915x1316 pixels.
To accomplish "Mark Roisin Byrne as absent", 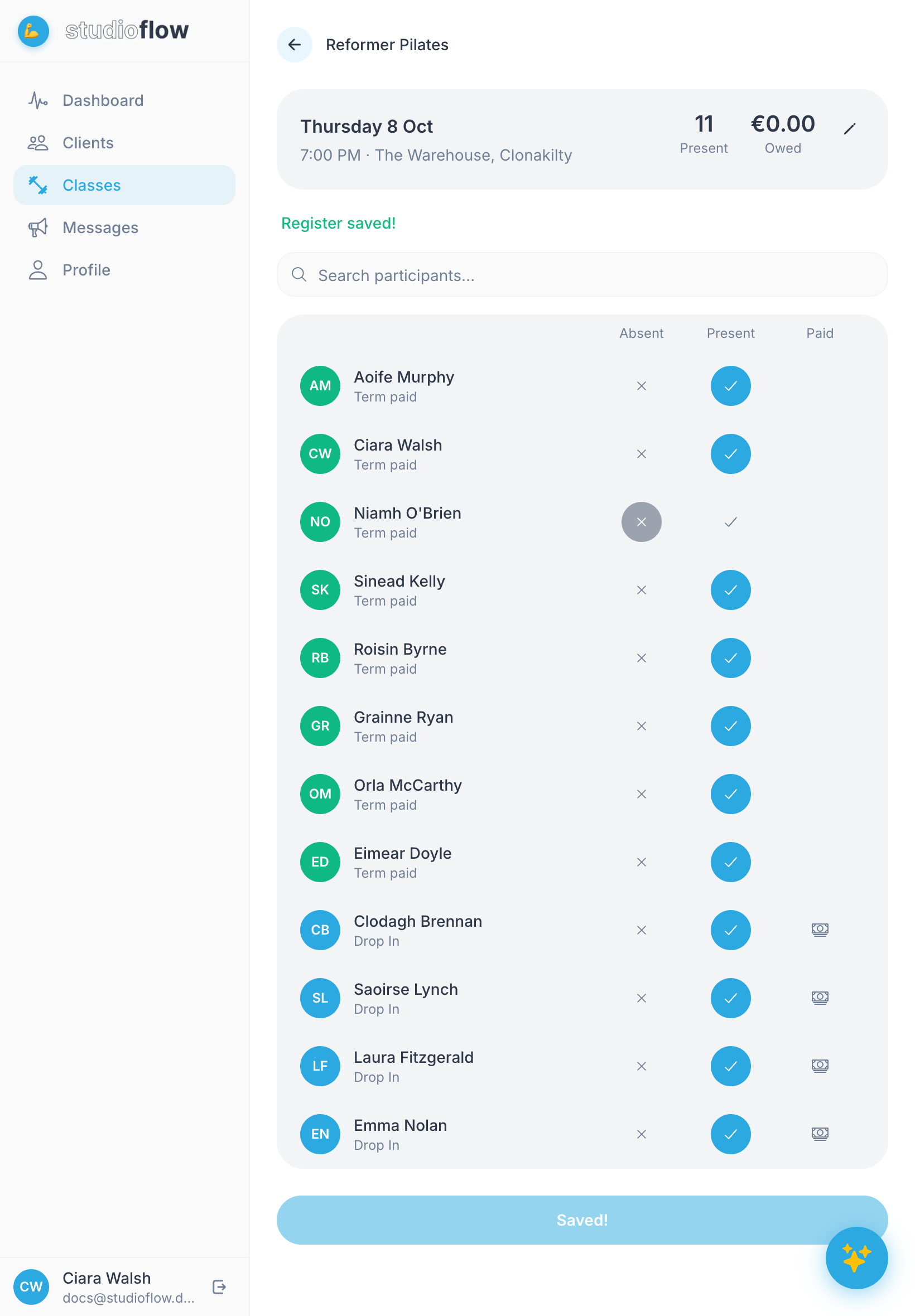I will [x=642, y=659].
